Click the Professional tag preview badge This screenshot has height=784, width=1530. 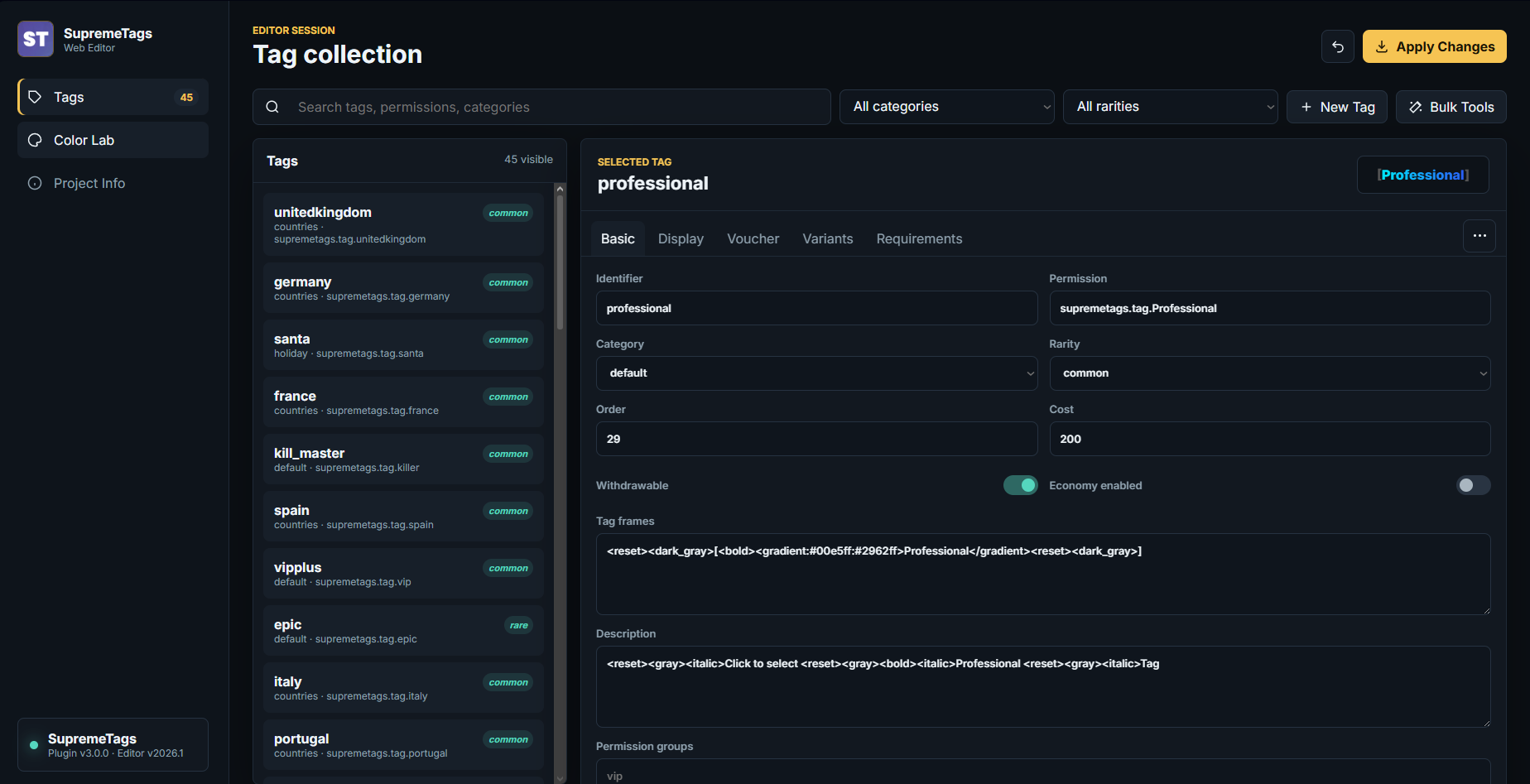[1423, 175]
